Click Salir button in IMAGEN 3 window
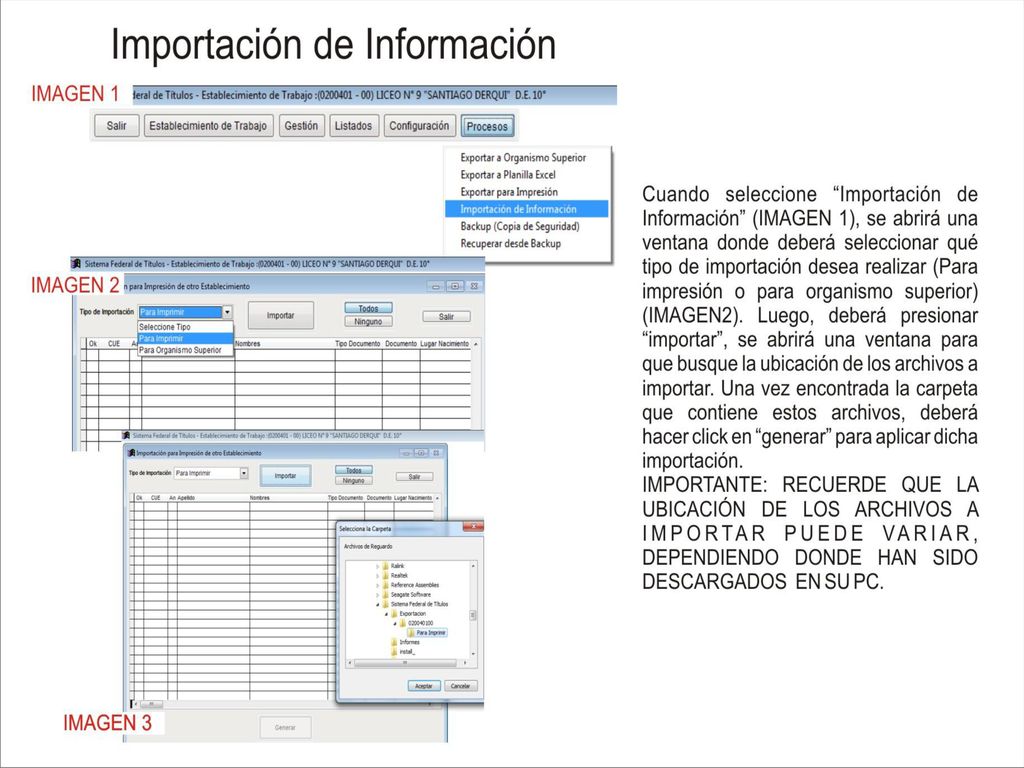 414,477
